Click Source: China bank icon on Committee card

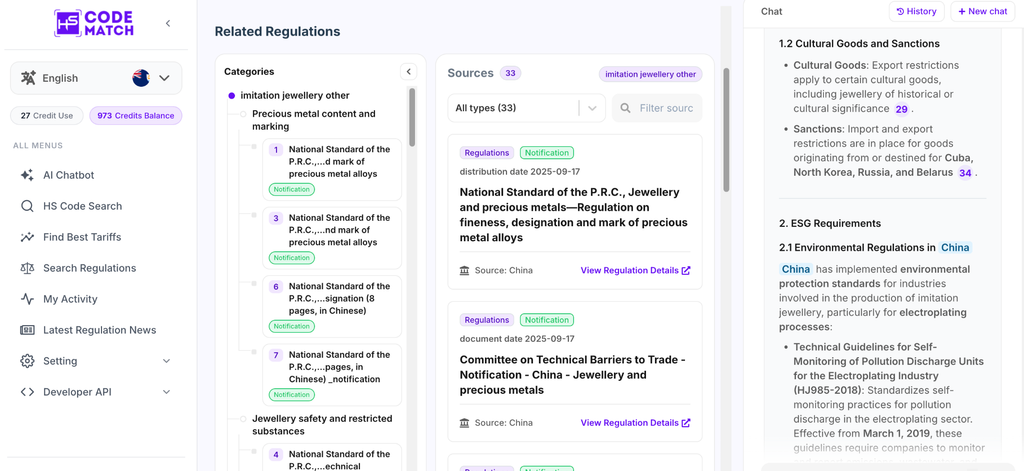point(464,423)
